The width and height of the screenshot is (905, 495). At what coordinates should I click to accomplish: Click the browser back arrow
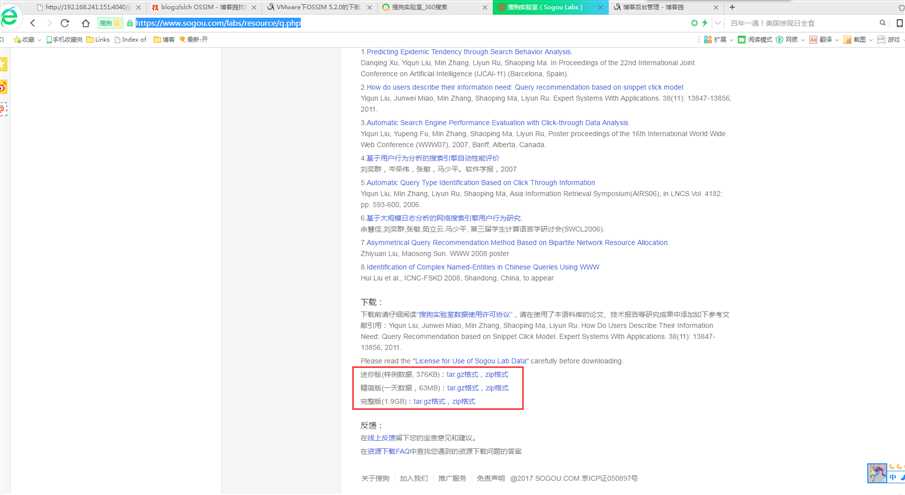[x=32, y=23]
